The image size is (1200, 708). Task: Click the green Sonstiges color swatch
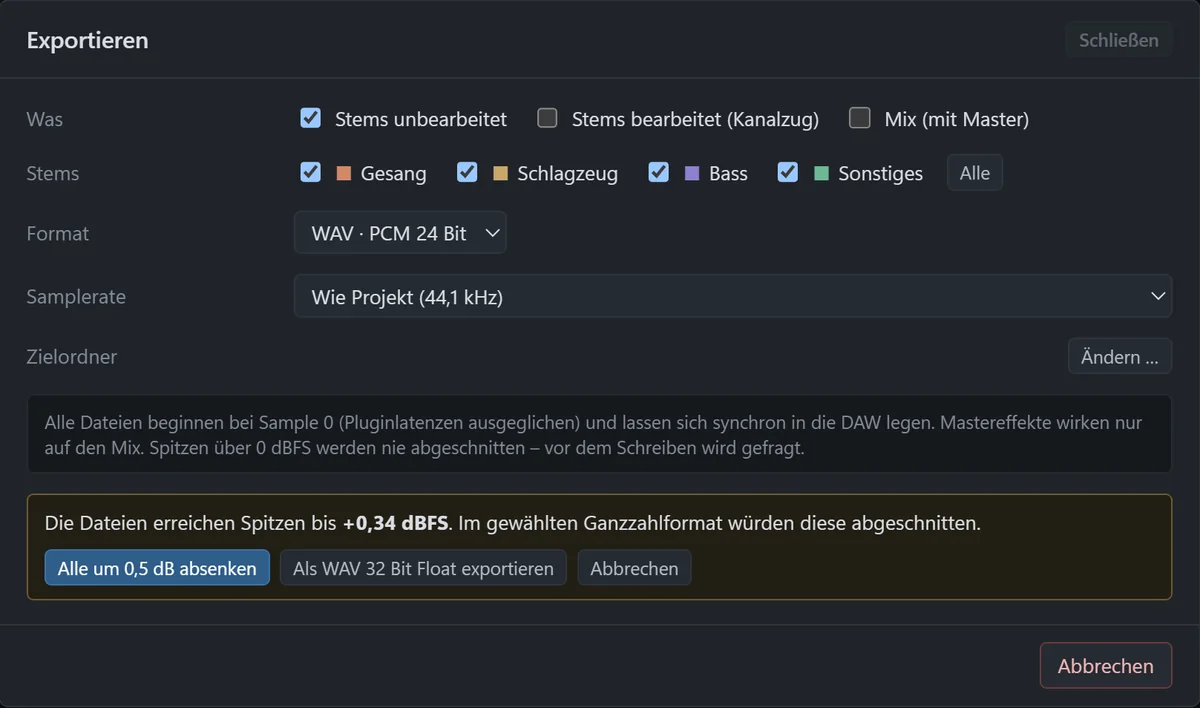click(x=822, y=173)
